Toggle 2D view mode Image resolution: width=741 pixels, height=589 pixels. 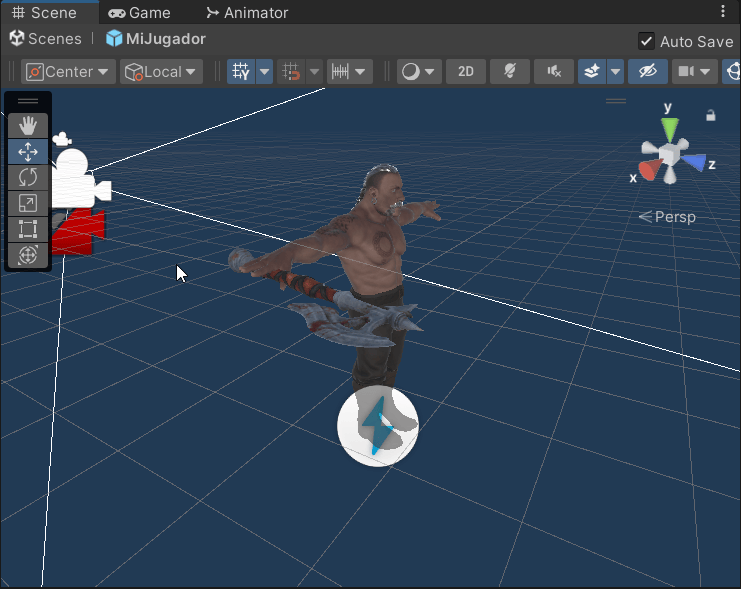[x=465, y=72]
